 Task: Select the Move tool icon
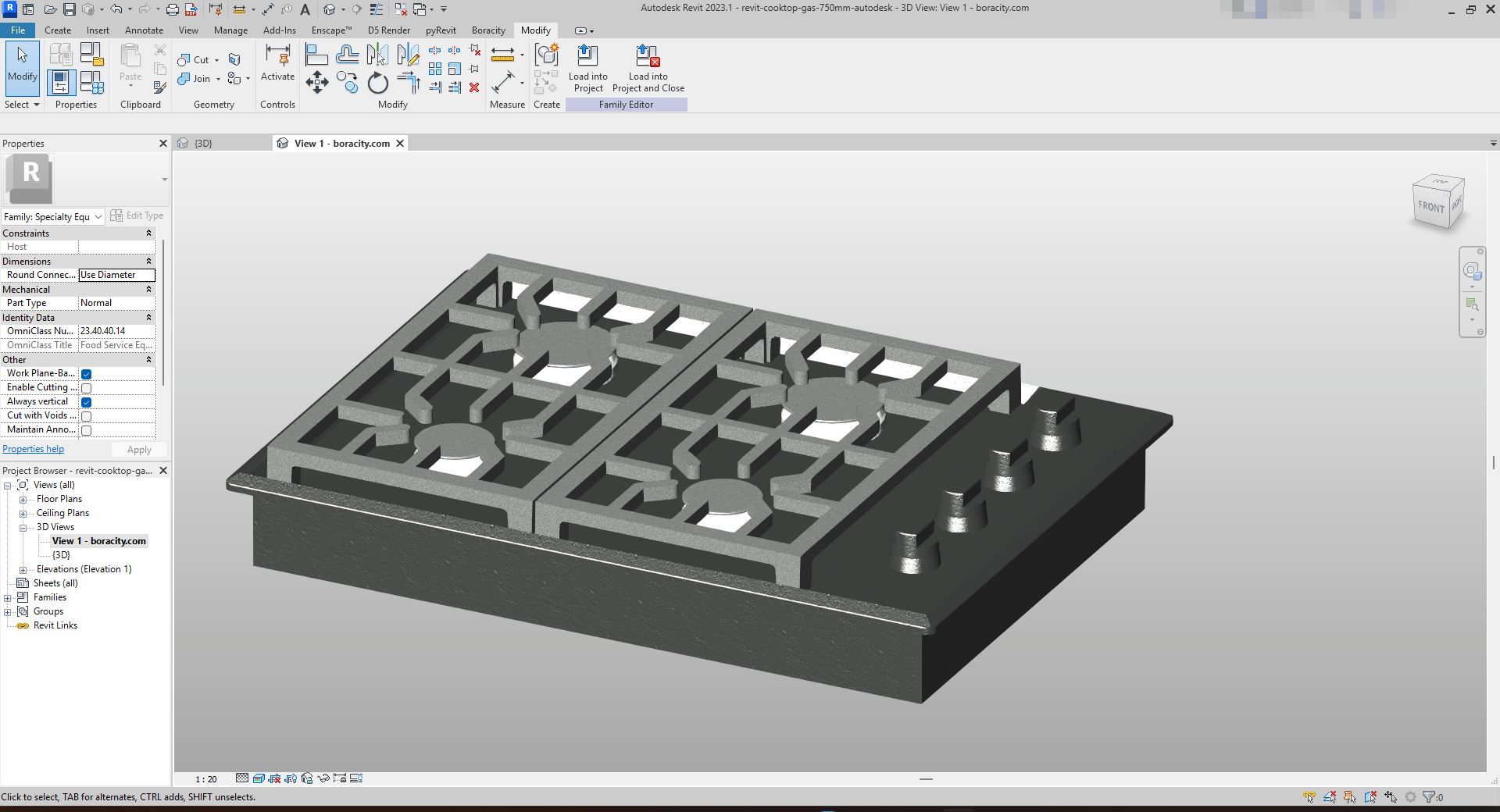click(316, 82)
